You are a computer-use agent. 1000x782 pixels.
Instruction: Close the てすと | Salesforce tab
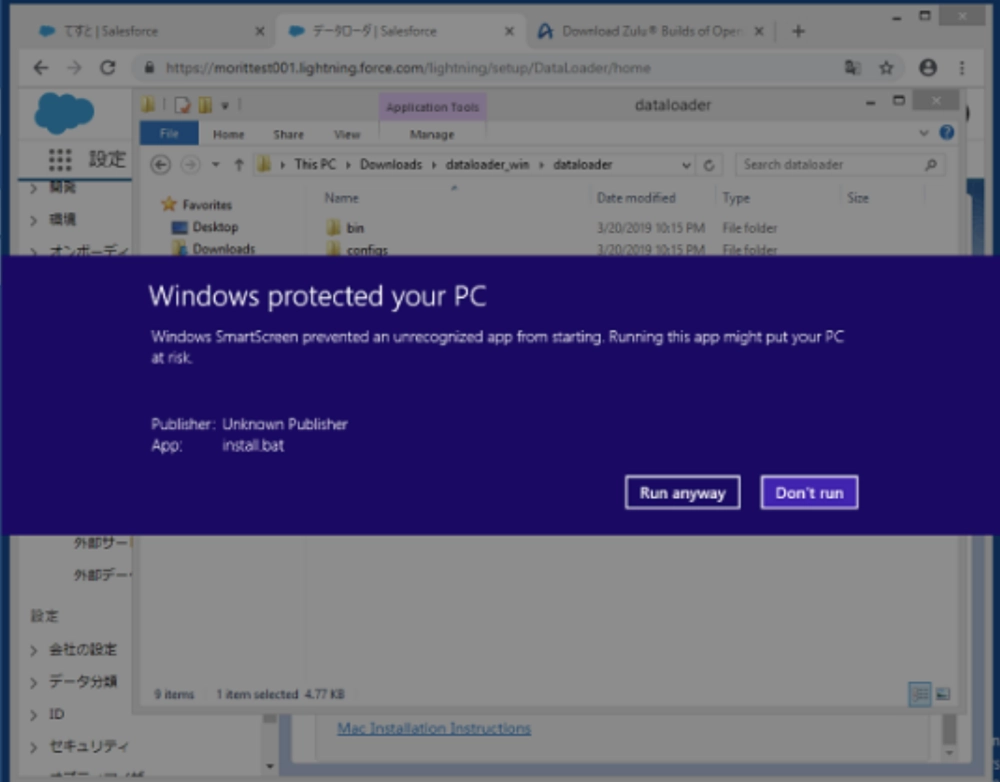(260, 31)
